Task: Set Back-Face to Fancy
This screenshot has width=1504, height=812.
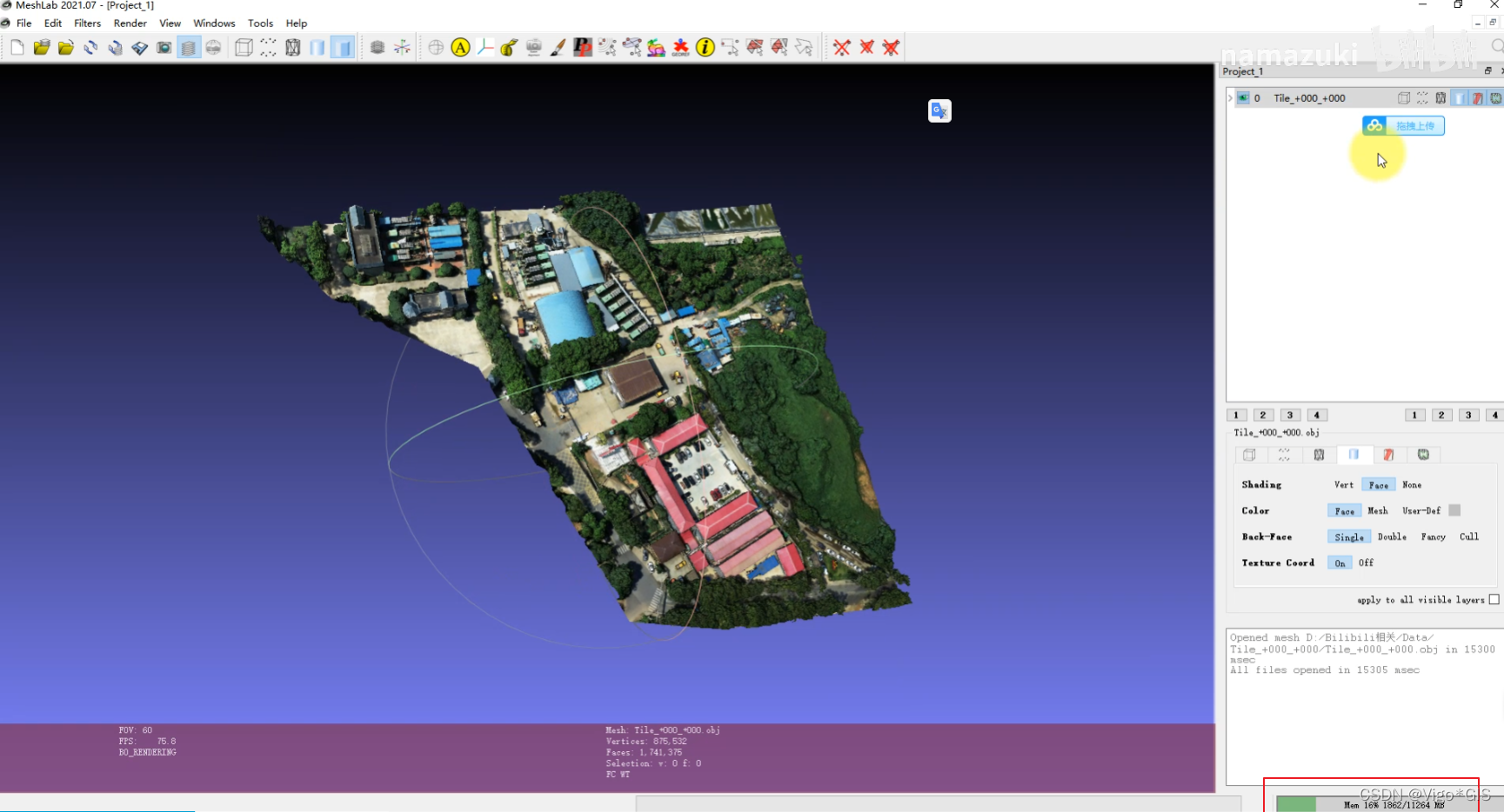Action: point(1434,537)
